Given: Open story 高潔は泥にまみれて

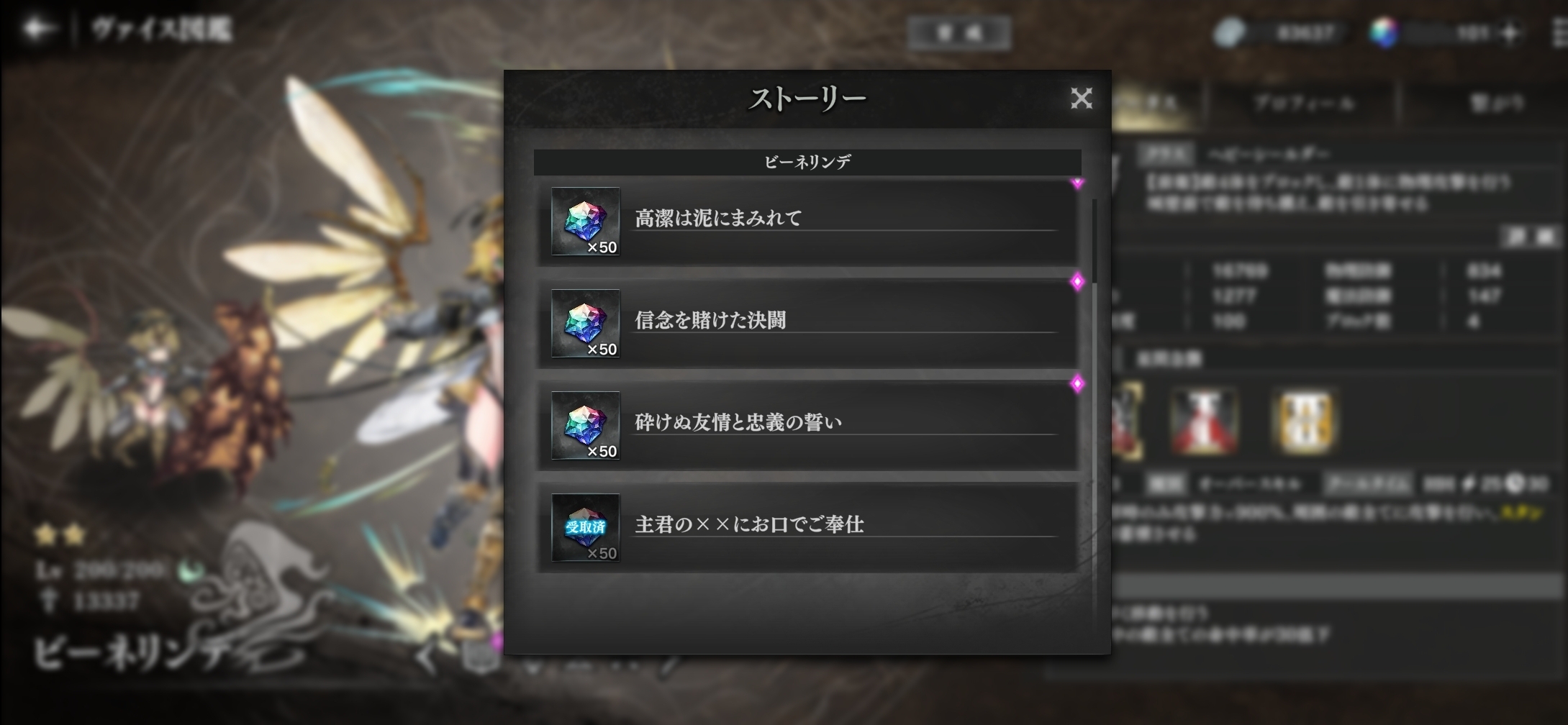Looking at the screenshot, I should coord(807,222).
